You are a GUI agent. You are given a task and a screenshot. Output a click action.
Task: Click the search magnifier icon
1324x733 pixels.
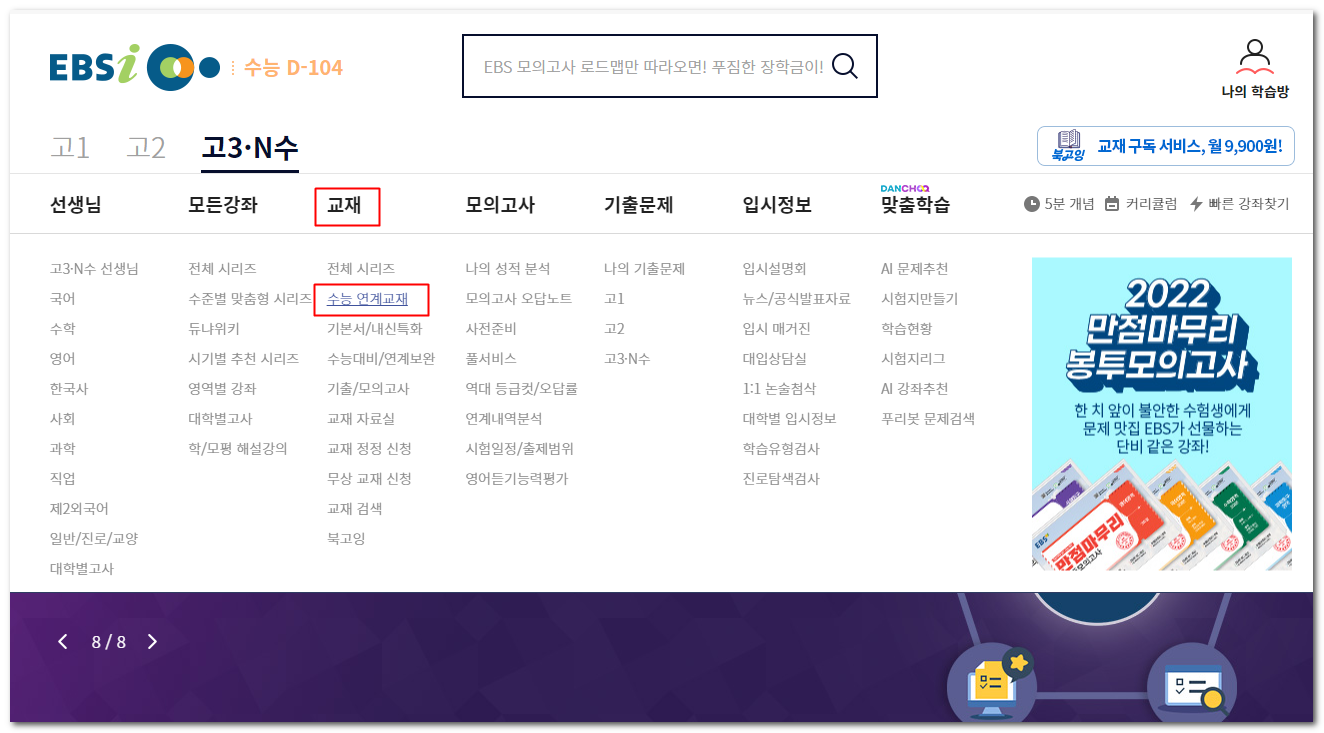click(x=845, y=66)
